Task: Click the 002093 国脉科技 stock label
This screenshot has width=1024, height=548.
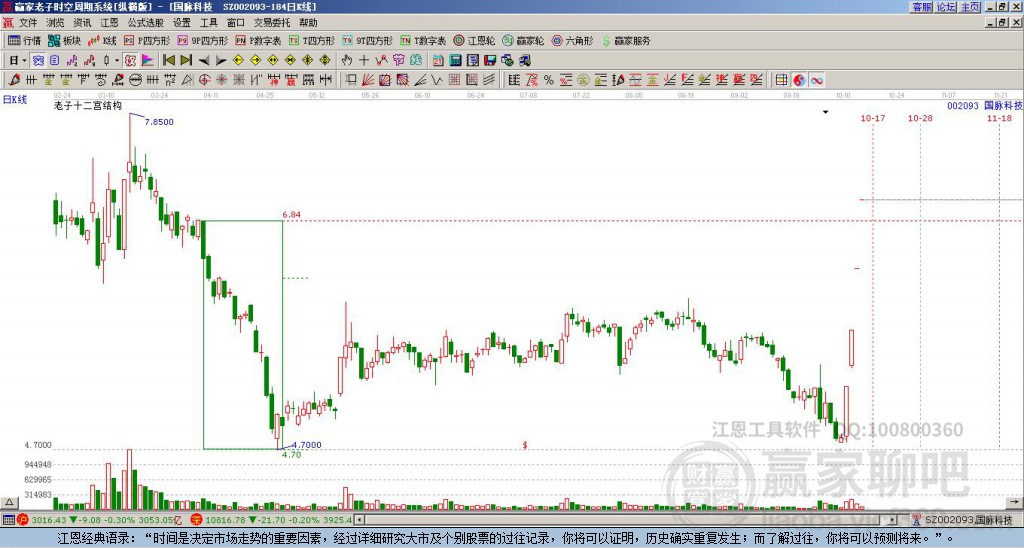Action: coord(985,105)
